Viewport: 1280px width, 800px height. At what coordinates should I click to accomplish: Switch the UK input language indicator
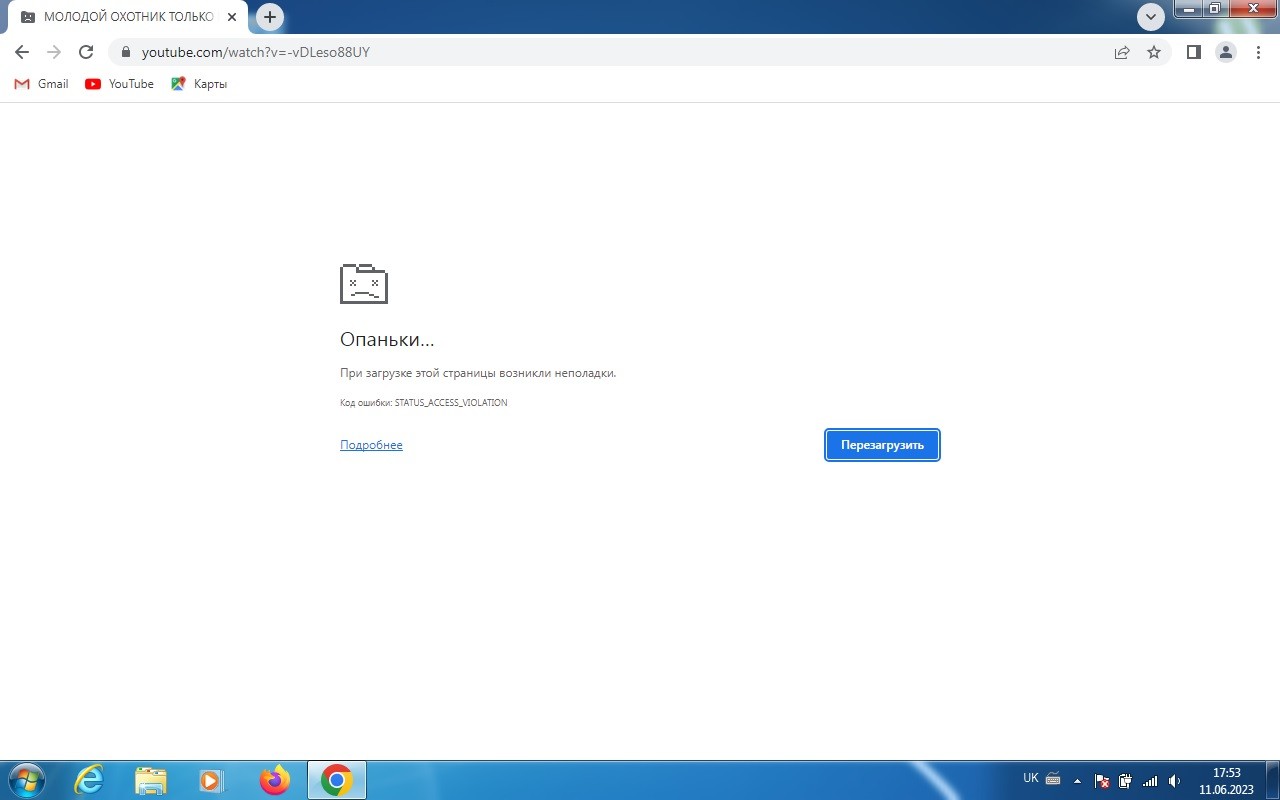[x=1031, y=778]
